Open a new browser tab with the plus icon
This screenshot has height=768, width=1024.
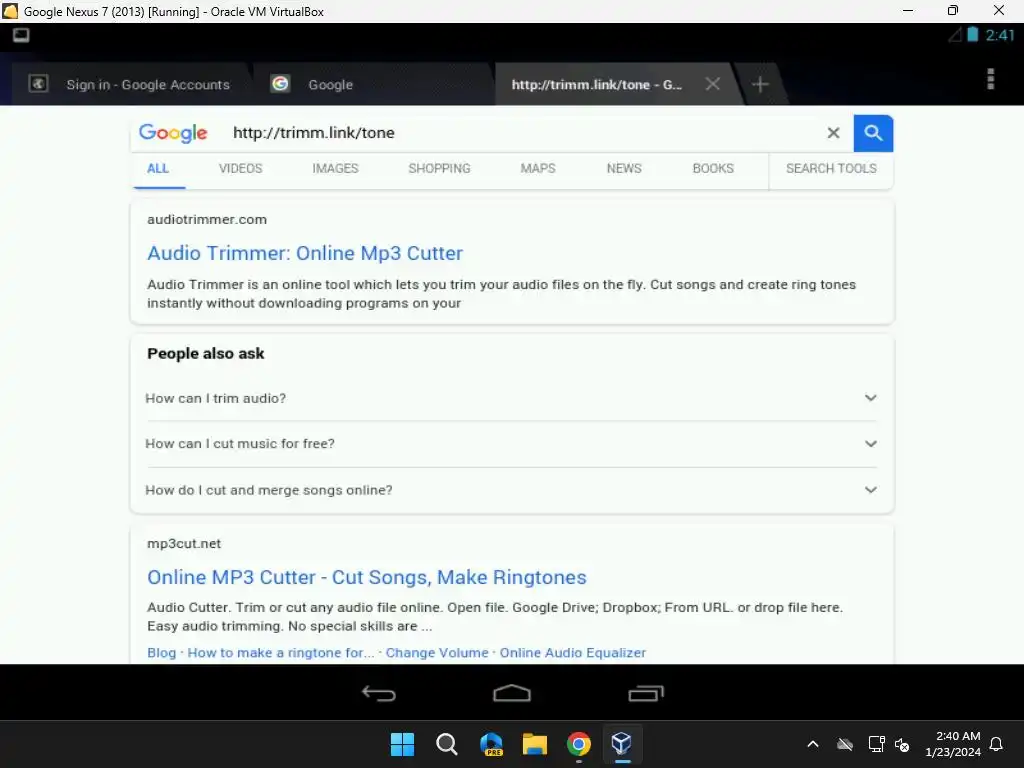point(760,84)
